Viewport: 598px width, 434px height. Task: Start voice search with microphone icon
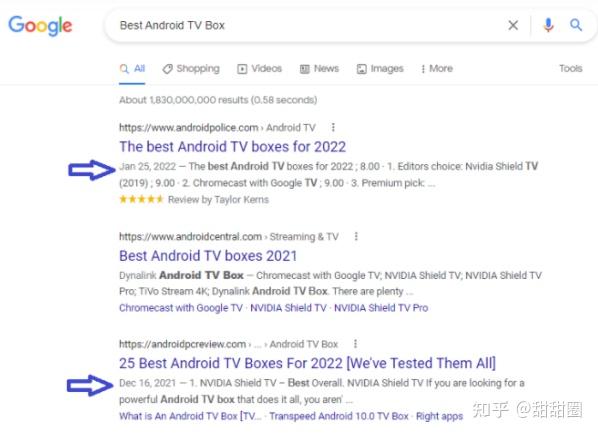(548, 26)
